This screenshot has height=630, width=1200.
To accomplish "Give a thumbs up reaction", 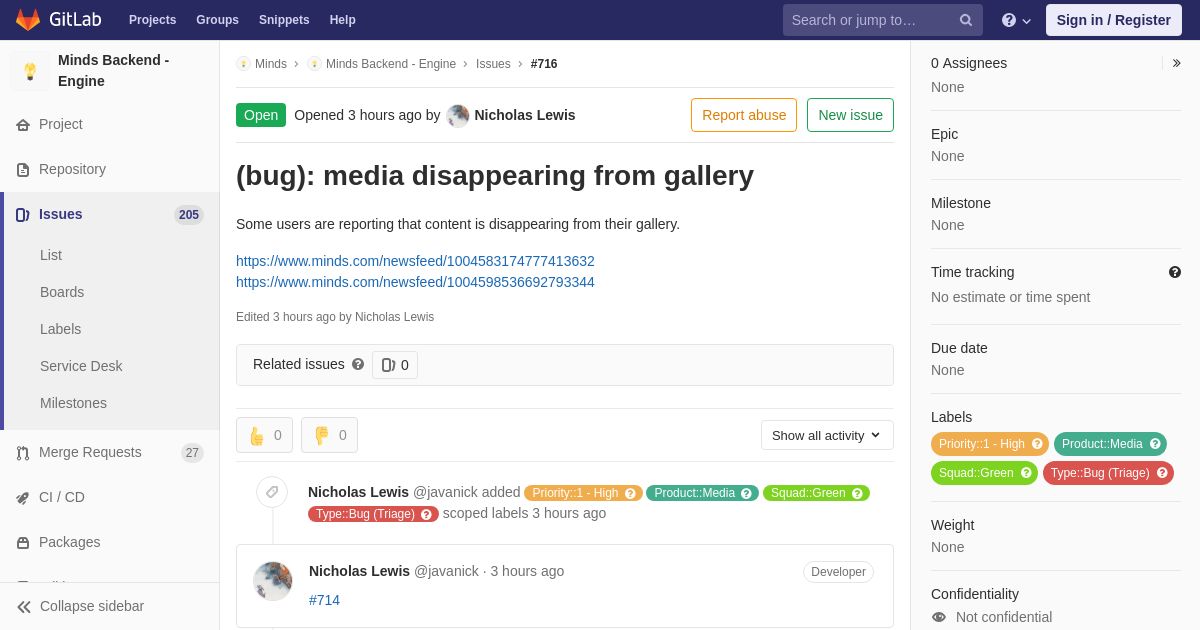I will pyautogui.click(x=264, y=435).
